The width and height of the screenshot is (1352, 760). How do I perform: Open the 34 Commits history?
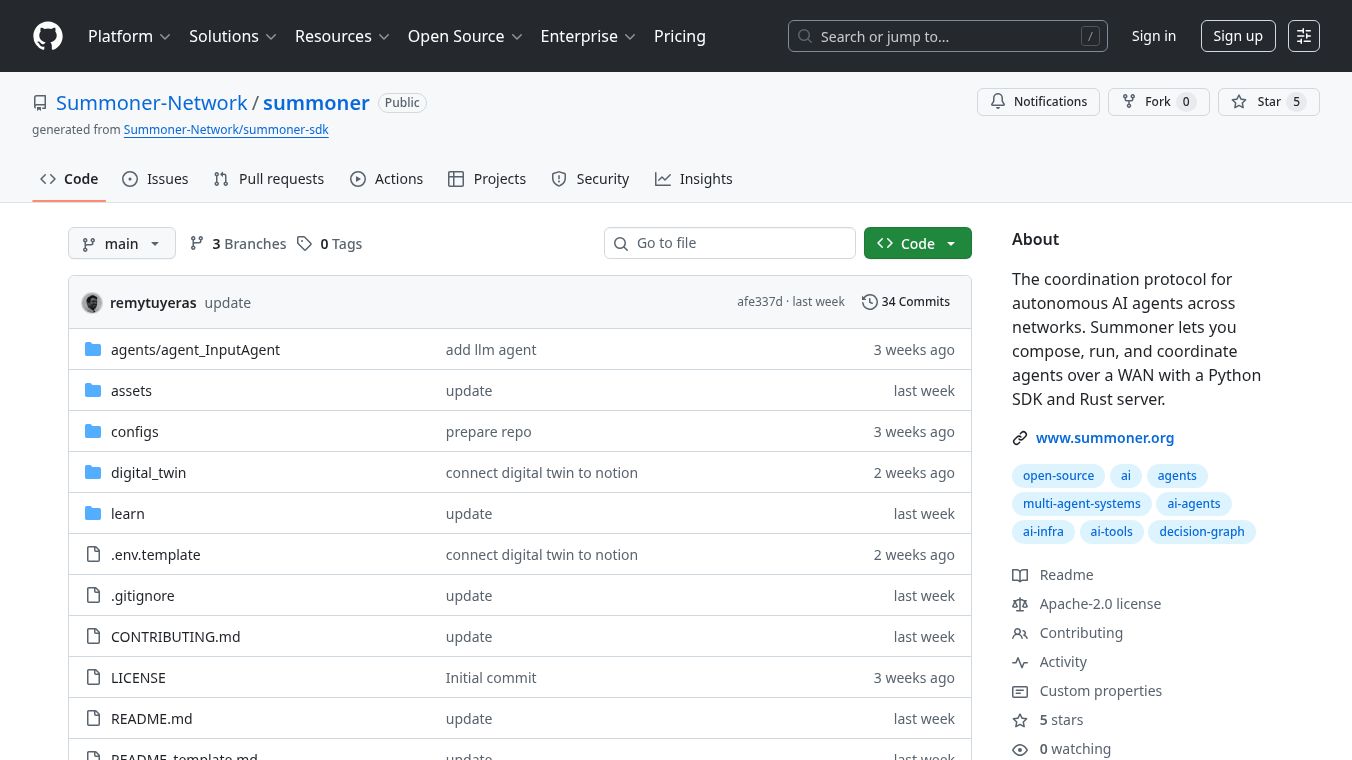coord(906,302)
